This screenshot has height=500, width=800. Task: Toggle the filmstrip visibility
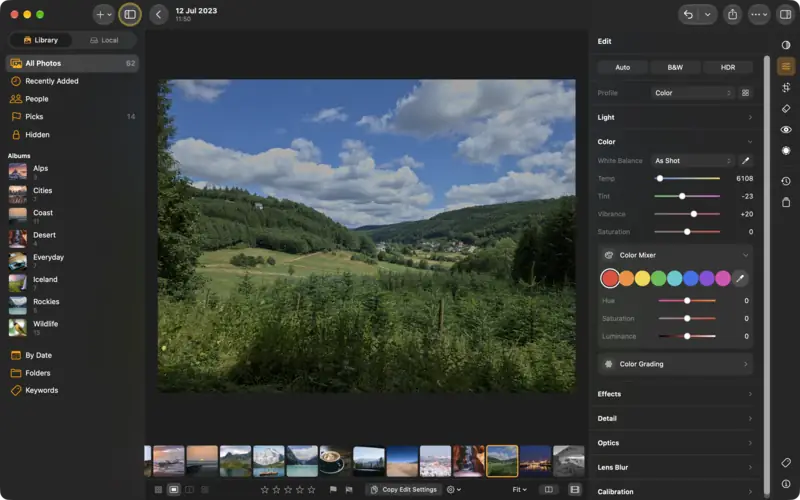pyautogui.click(x=574, y=490)
